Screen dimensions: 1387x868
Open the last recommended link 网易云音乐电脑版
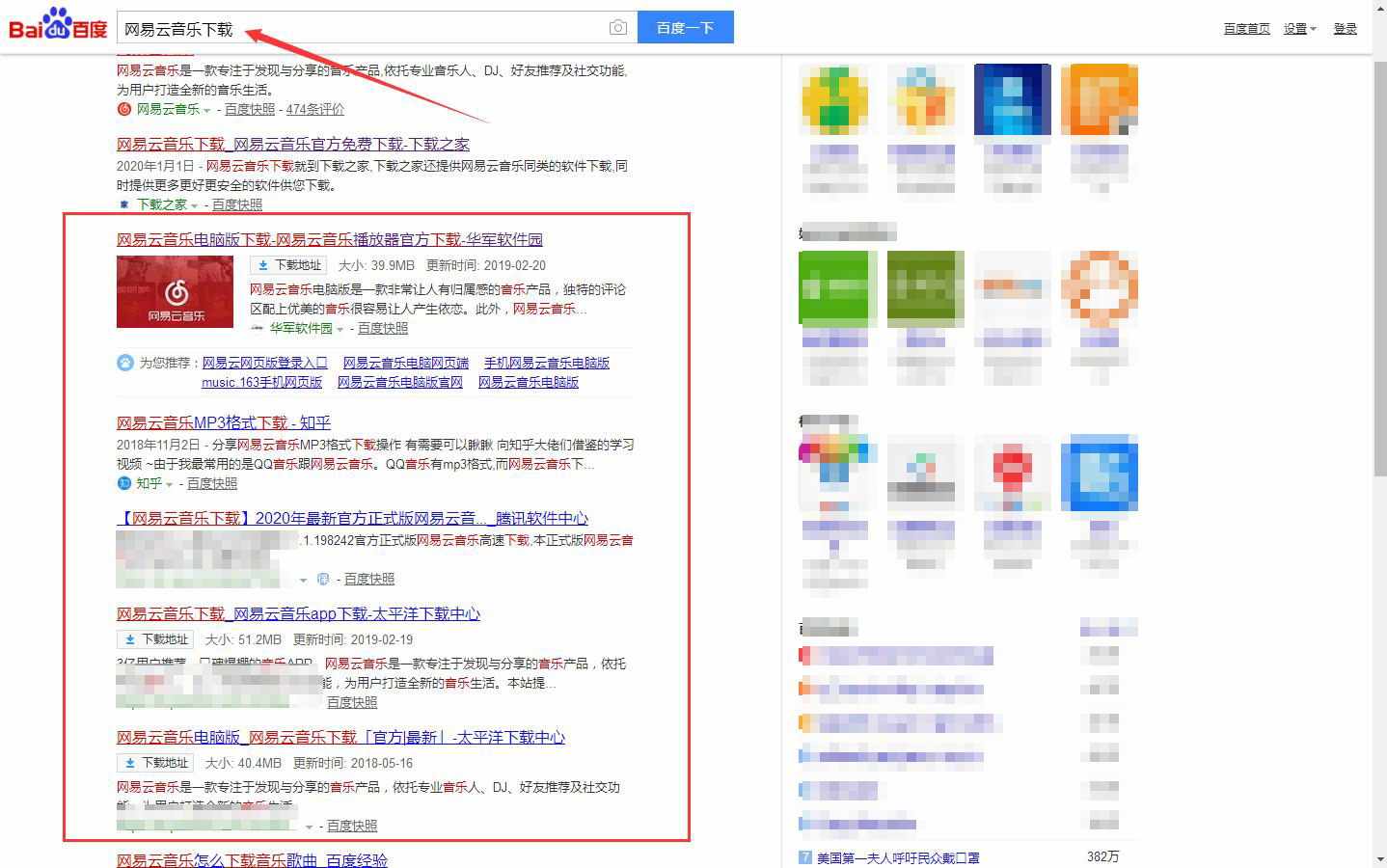click(529, 382)
